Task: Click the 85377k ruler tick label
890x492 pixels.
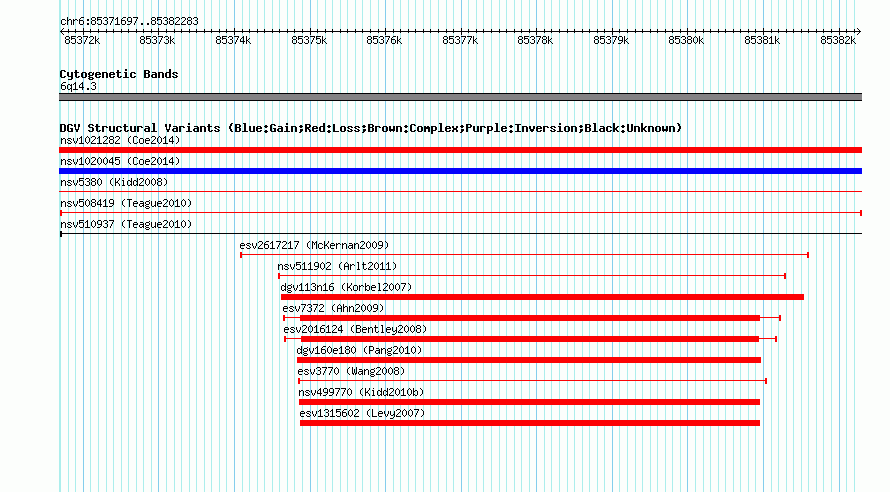Action: (460, 40)
